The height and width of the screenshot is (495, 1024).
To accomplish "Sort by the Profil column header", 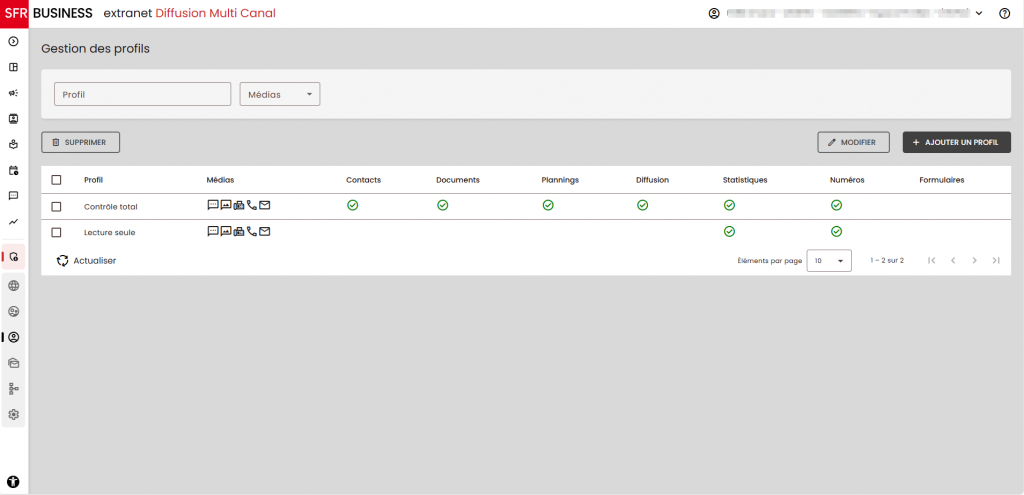I will 93,180.
